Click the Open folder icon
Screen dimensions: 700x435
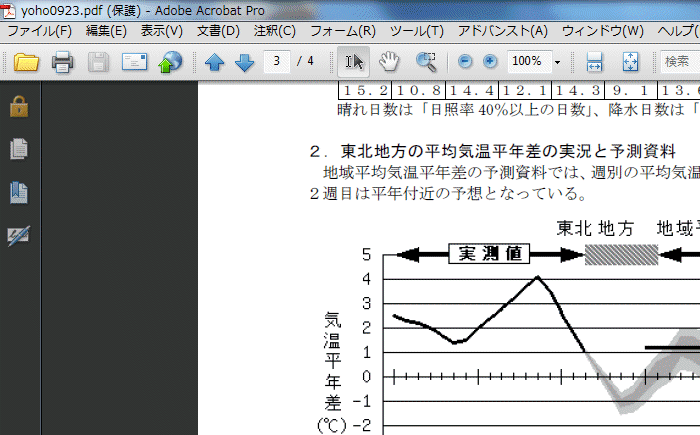pos(25,63)
